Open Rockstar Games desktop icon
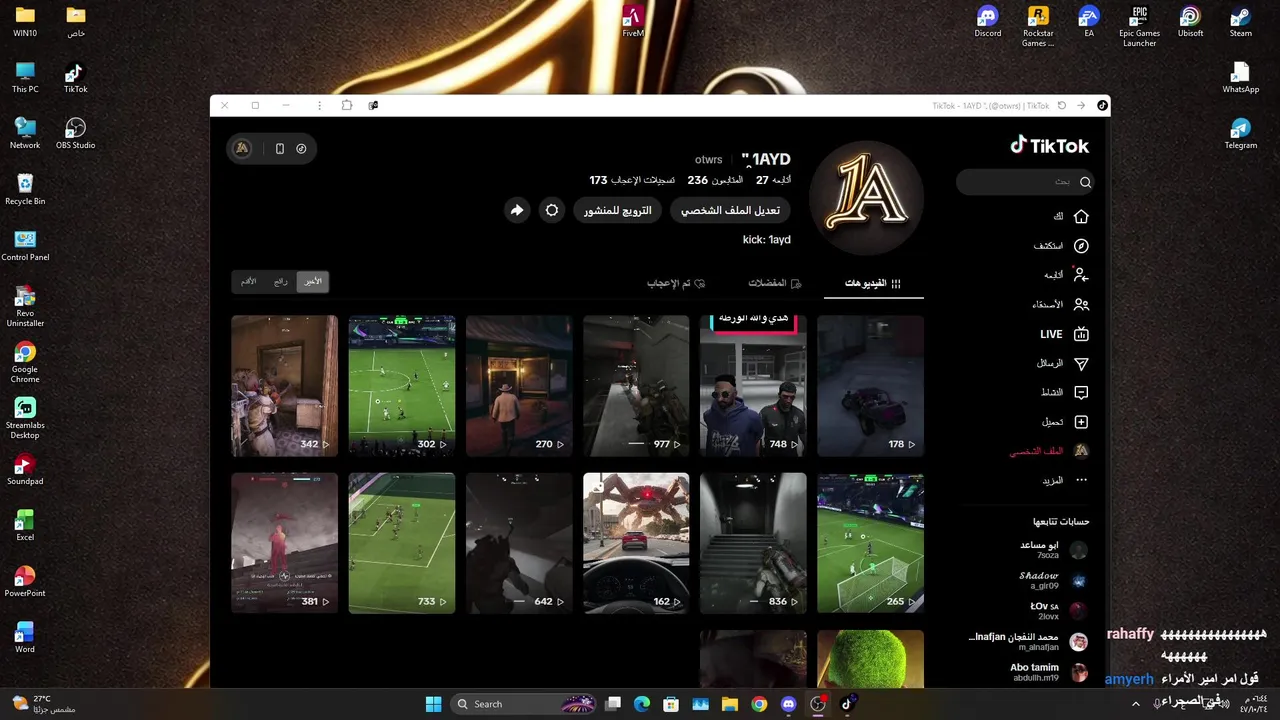Image resolution: width=1280 pixels, height=720 pixels. 1038,27
